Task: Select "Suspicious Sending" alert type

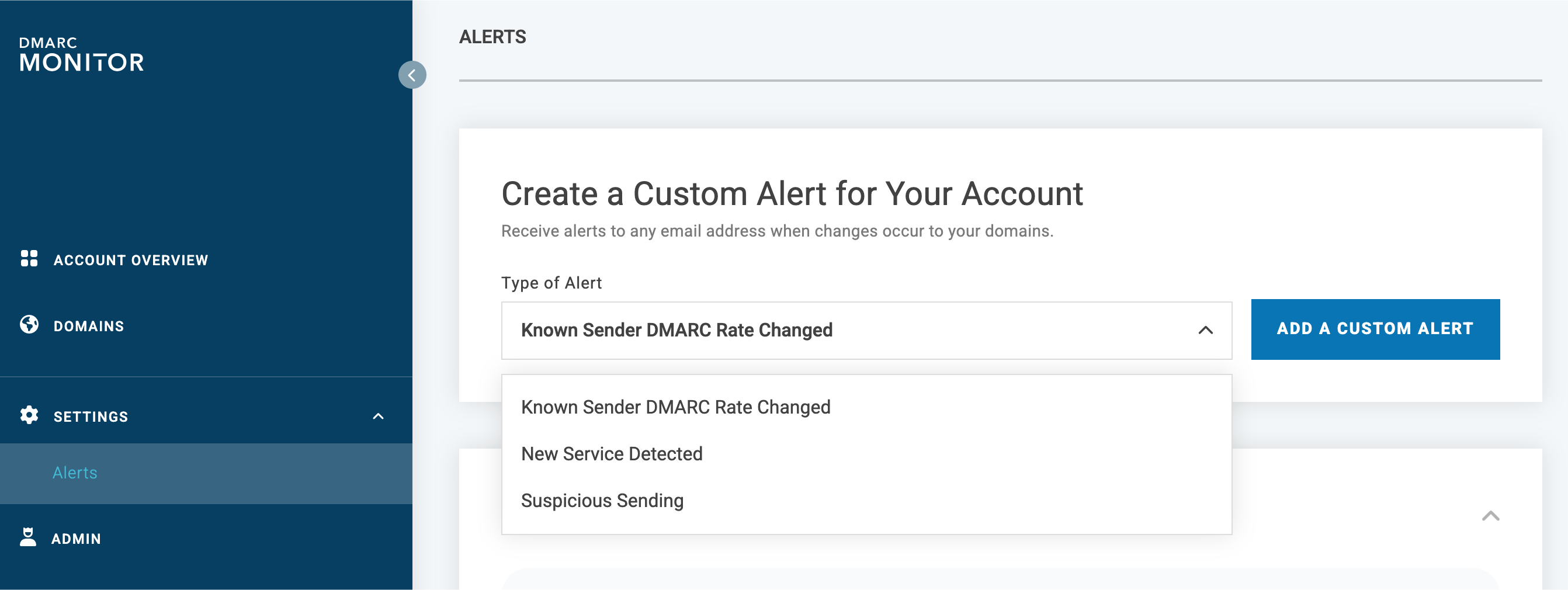Action: click(x=602, y=500)
